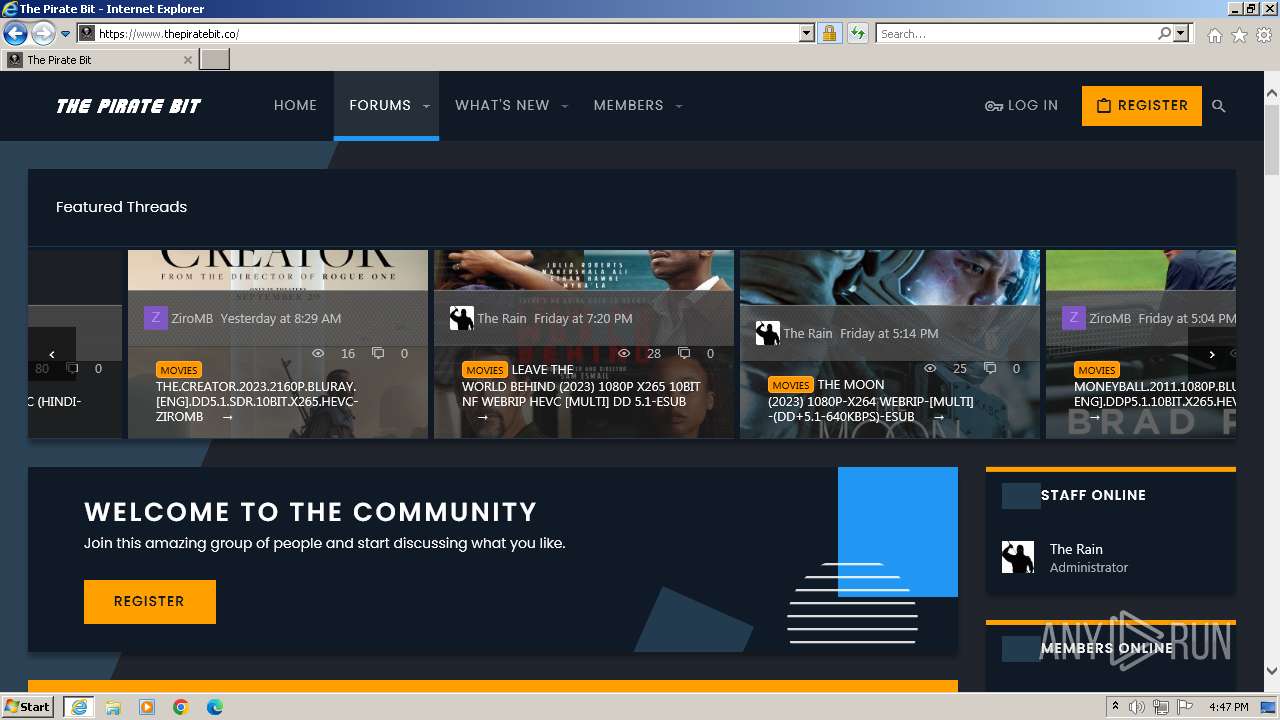Open the browser Tools gear icon
Viewport: 1280px width, 720px height.
pyautogui.click(x=1264, y=35)
